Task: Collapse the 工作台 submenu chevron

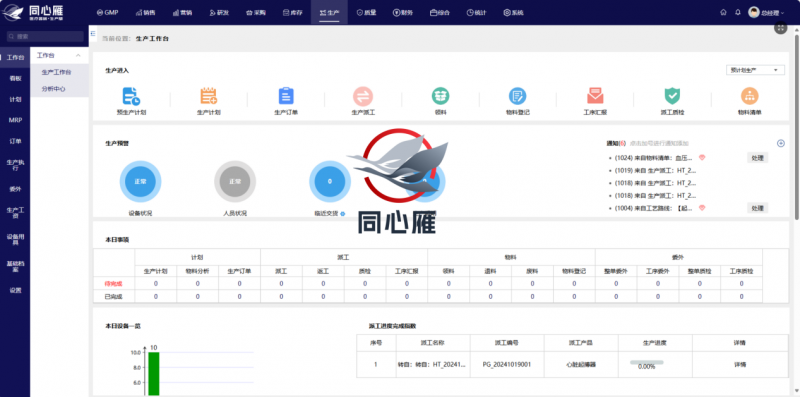Action: (78, 55)
